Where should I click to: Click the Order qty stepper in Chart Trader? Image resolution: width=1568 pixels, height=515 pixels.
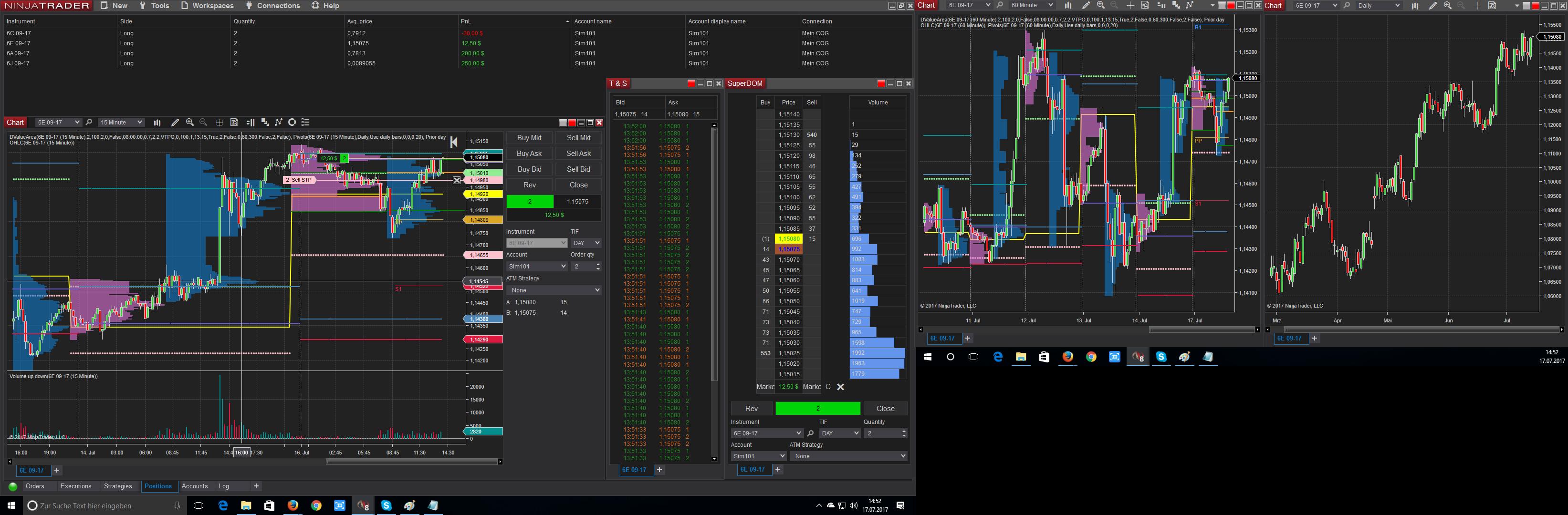pyautogui.click(x=598, y=266)
